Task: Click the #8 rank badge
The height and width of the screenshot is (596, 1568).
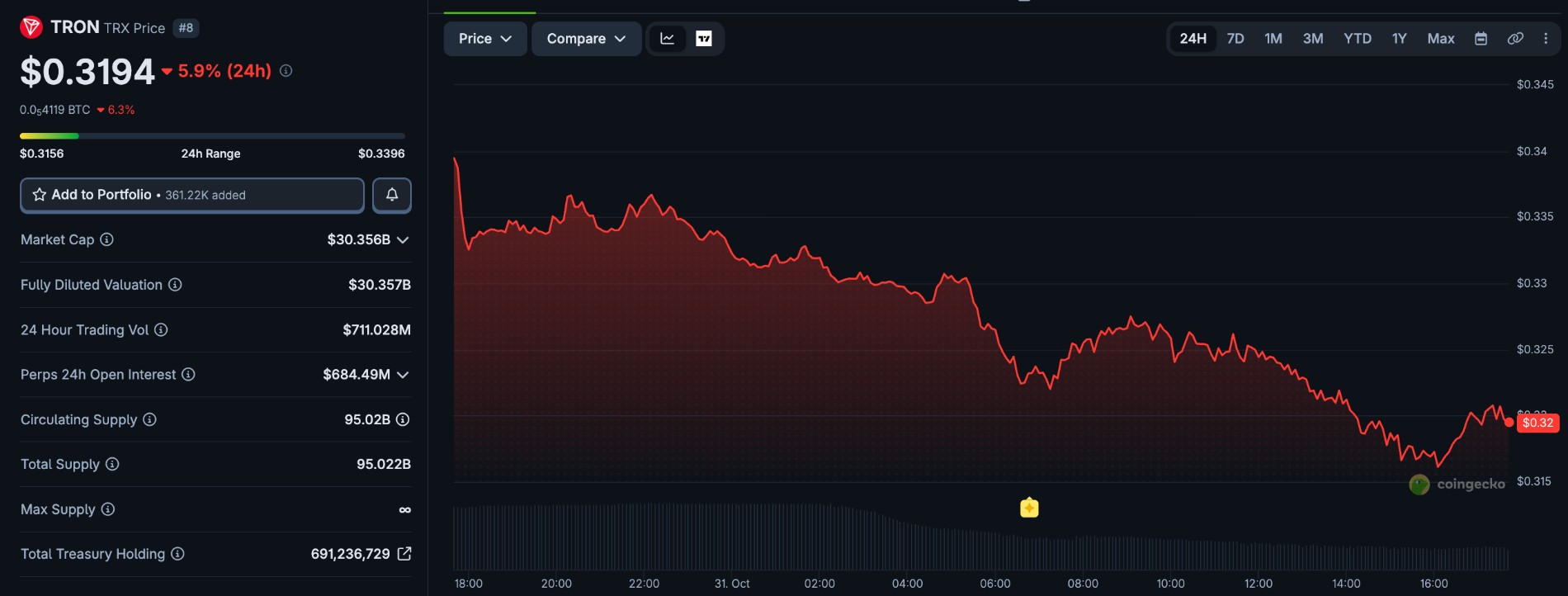Action: [x=186, y=28]
